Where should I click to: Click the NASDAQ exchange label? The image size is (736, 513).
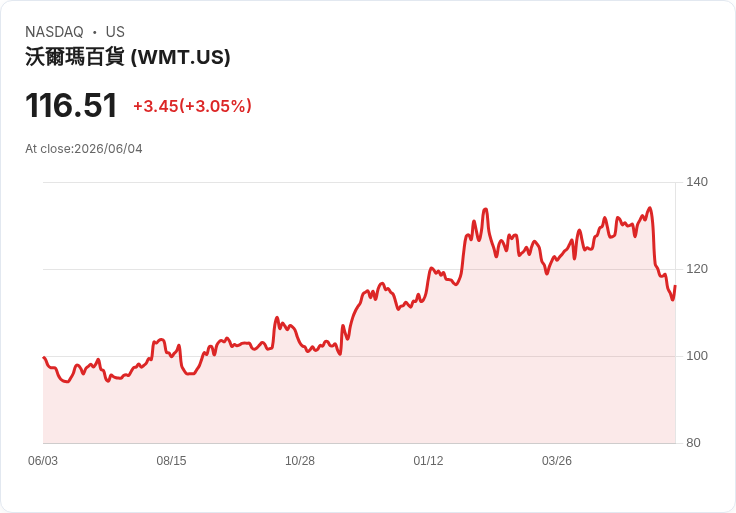coord(54,32)
